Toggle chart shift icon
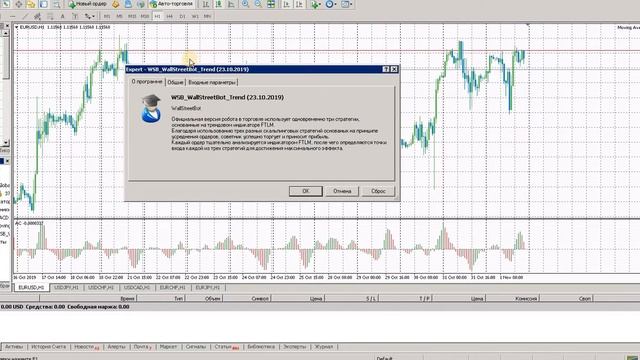This screenshot has width=640, height=360. coord(299,4)
